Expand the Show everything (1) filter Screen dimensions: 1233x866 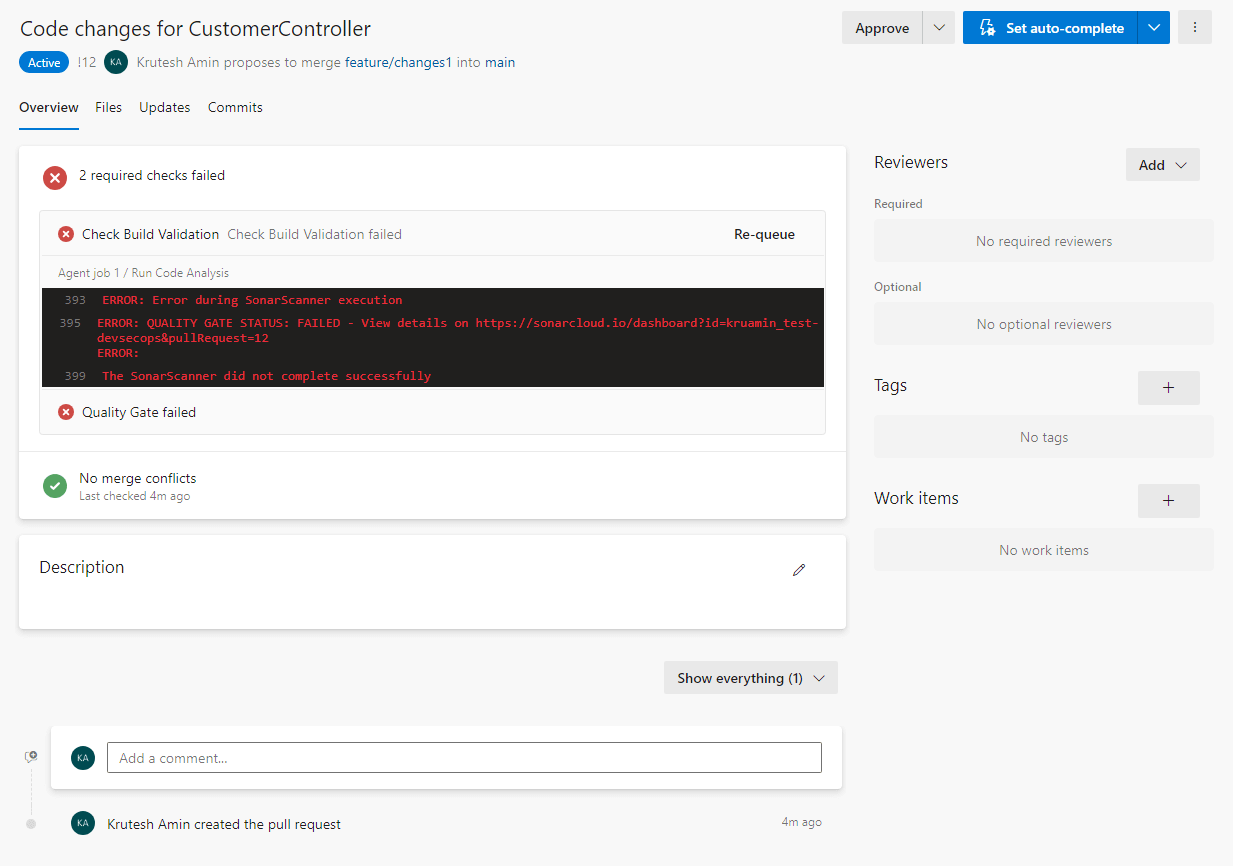coord(750,678)
